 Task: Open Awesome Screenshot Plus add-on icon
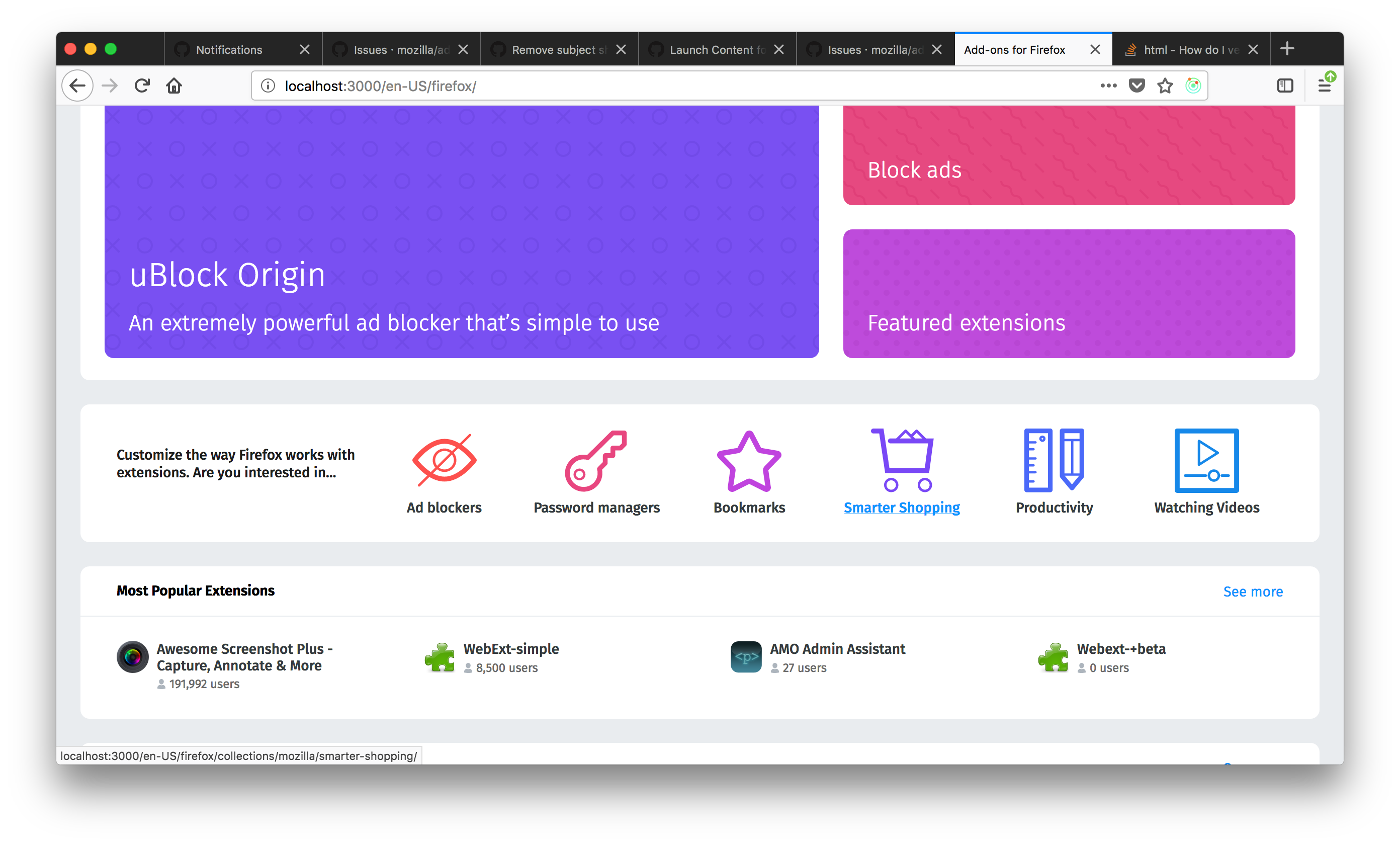click(x=132, y=657)
